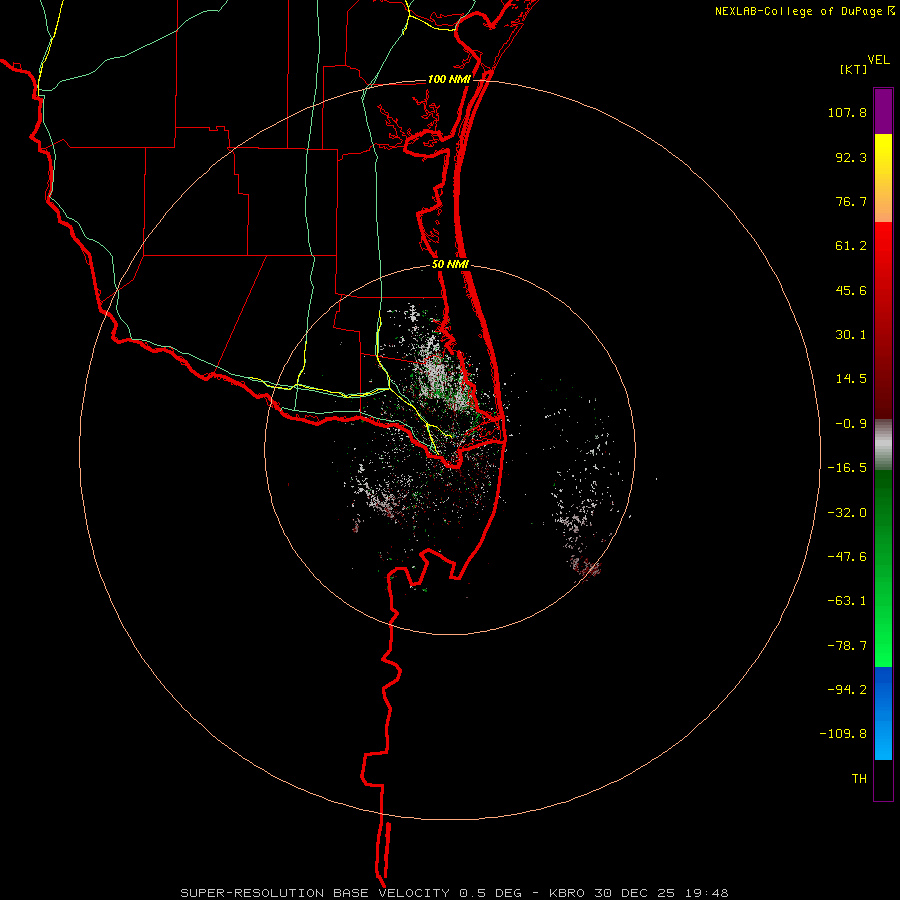This screenshot has height=900, width=900.
Task: Click the -47.6 velocity scale value
Action: click(847, 557)
